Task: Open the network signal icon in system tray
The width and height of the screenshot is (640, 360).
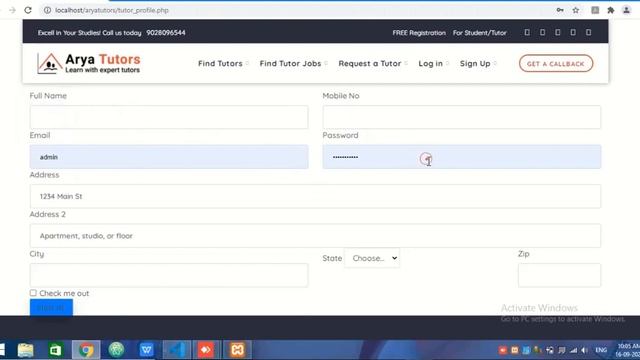Action: [x=573, y=350]
